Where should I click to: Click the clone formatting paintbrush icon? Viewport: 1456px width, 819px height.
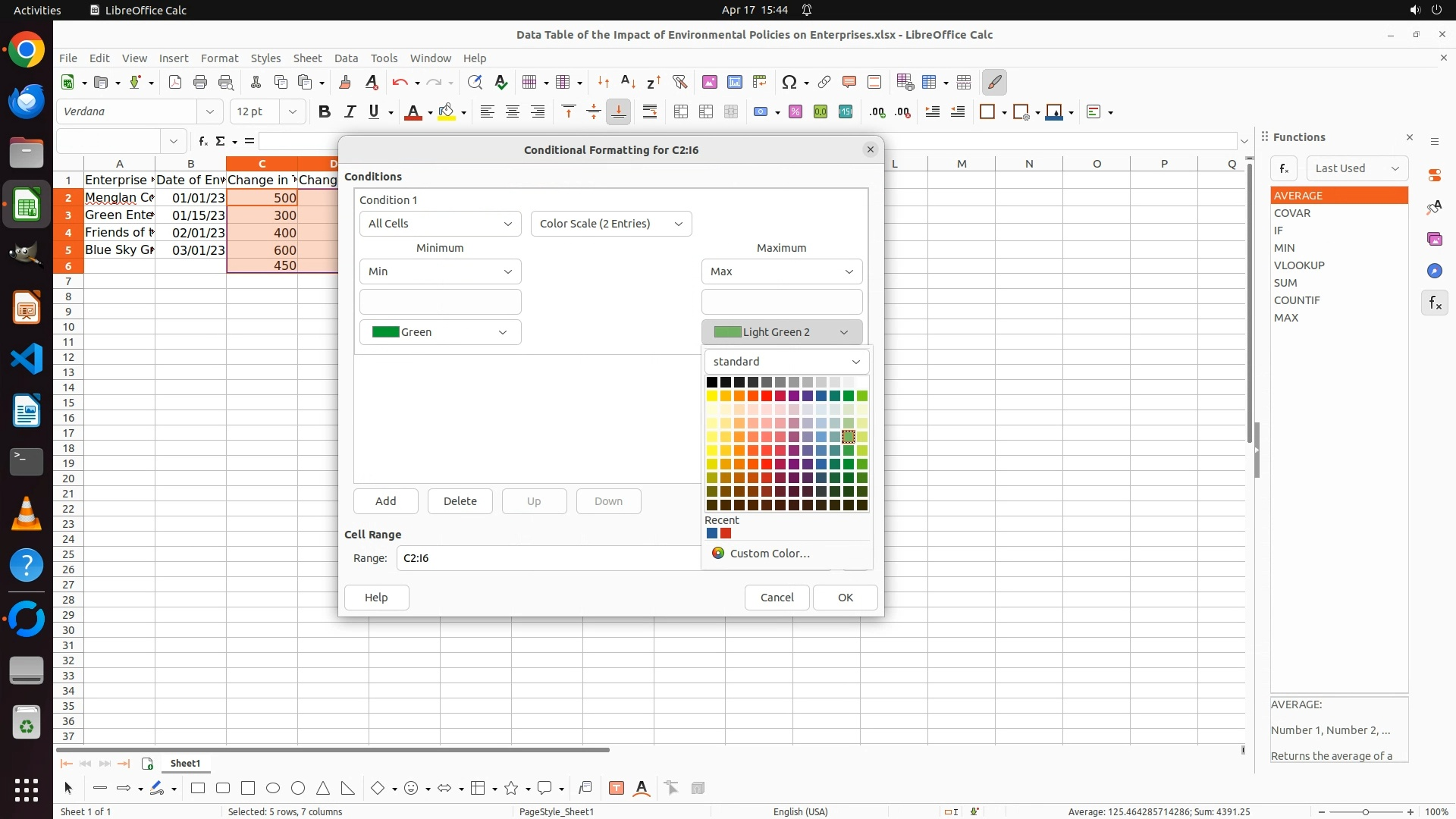[345, 83]
